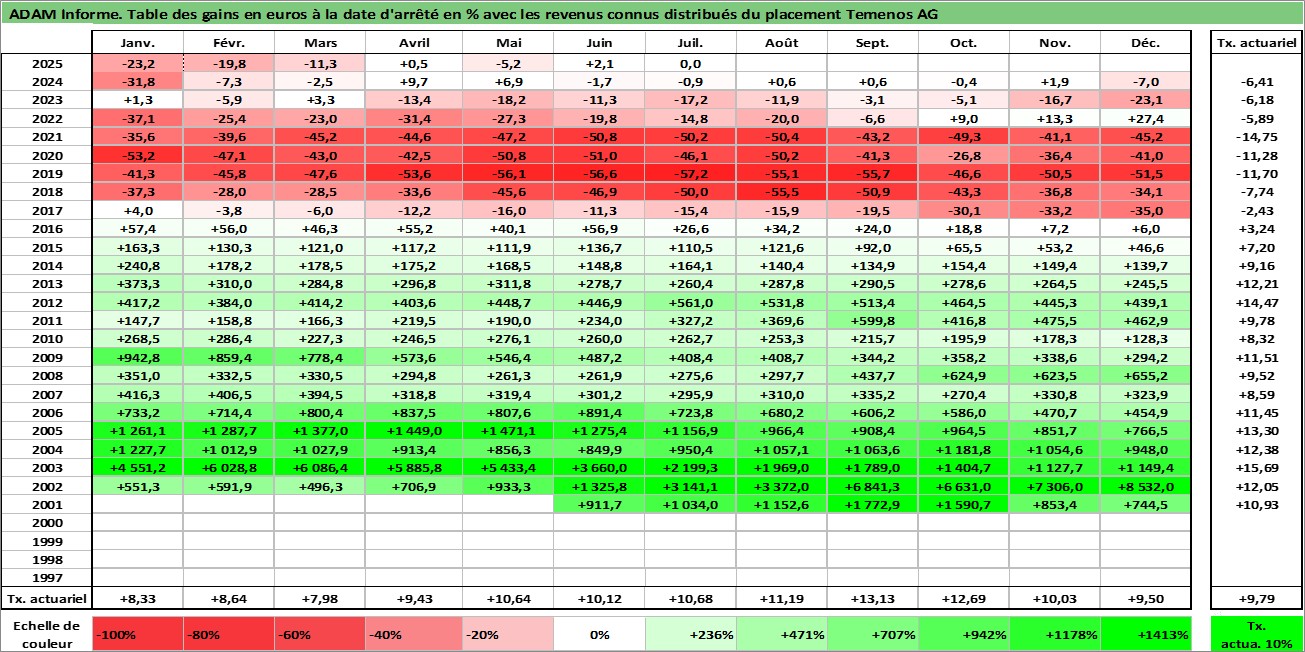Click the 2016 year row label
Screen dimensions: 1305x652
[46, 229]
